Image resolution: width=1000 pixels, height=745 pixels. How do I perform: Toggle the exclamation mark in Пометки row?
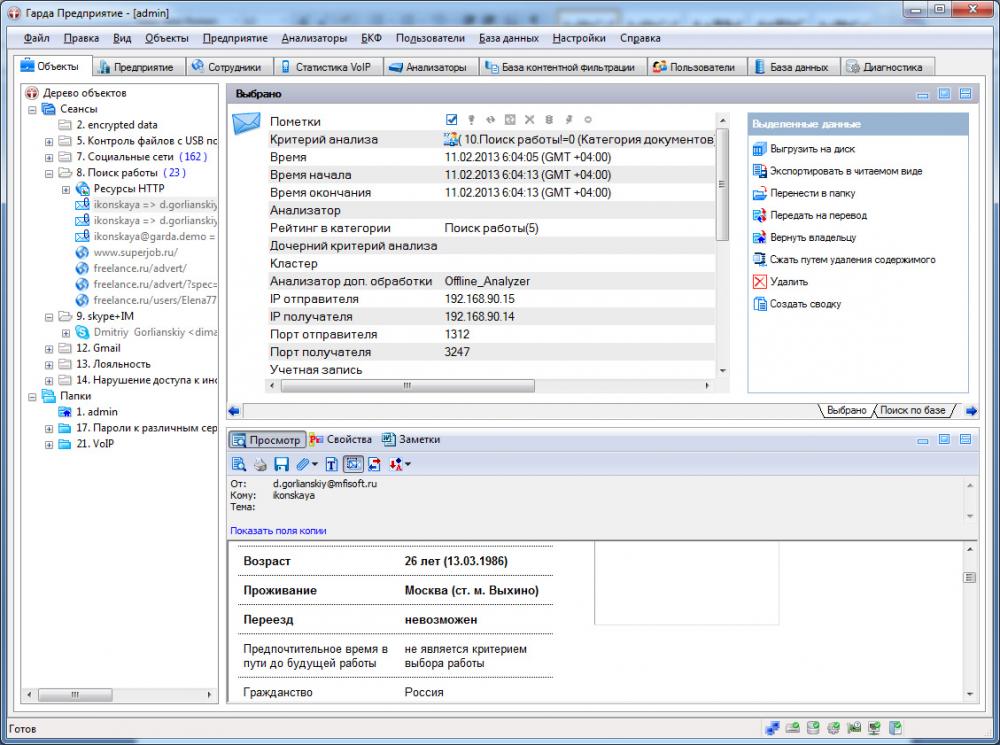coord(471,120)
